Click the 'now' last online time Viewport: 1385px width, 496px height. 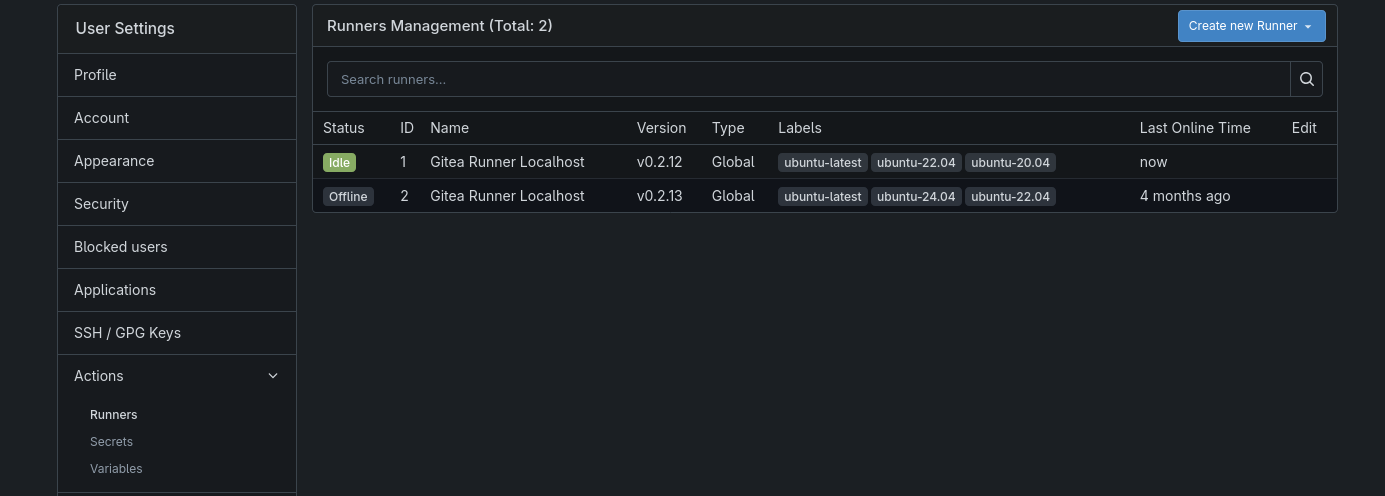1153,162
